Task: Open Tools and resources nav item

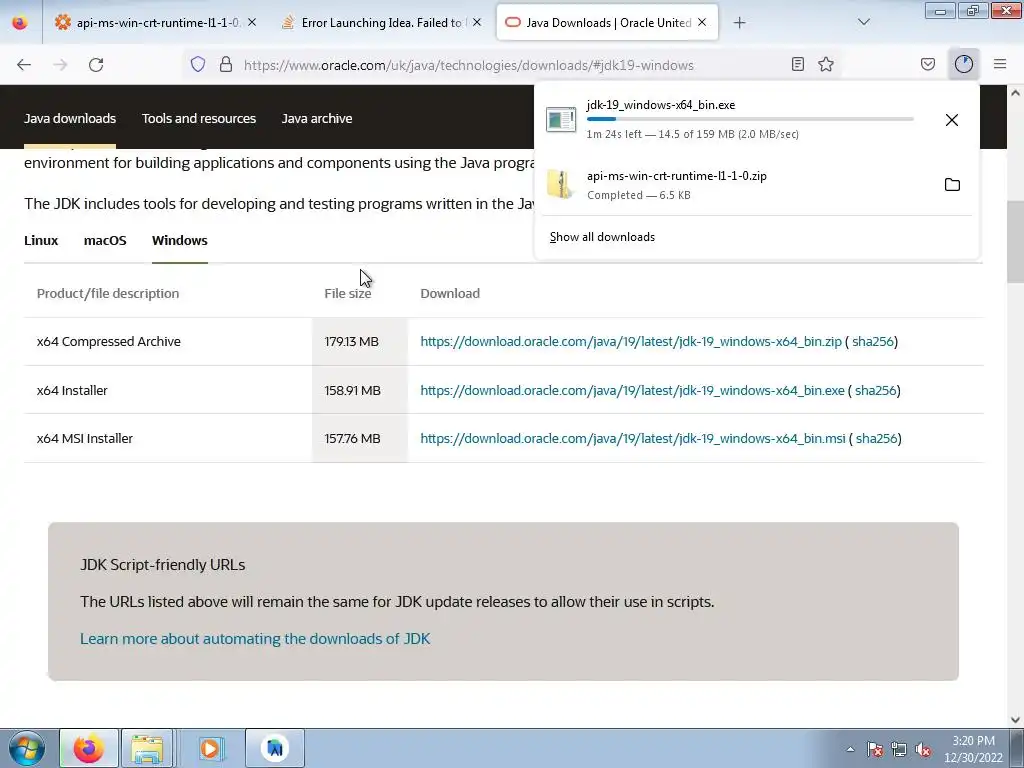Action: [x=199, y=118]
